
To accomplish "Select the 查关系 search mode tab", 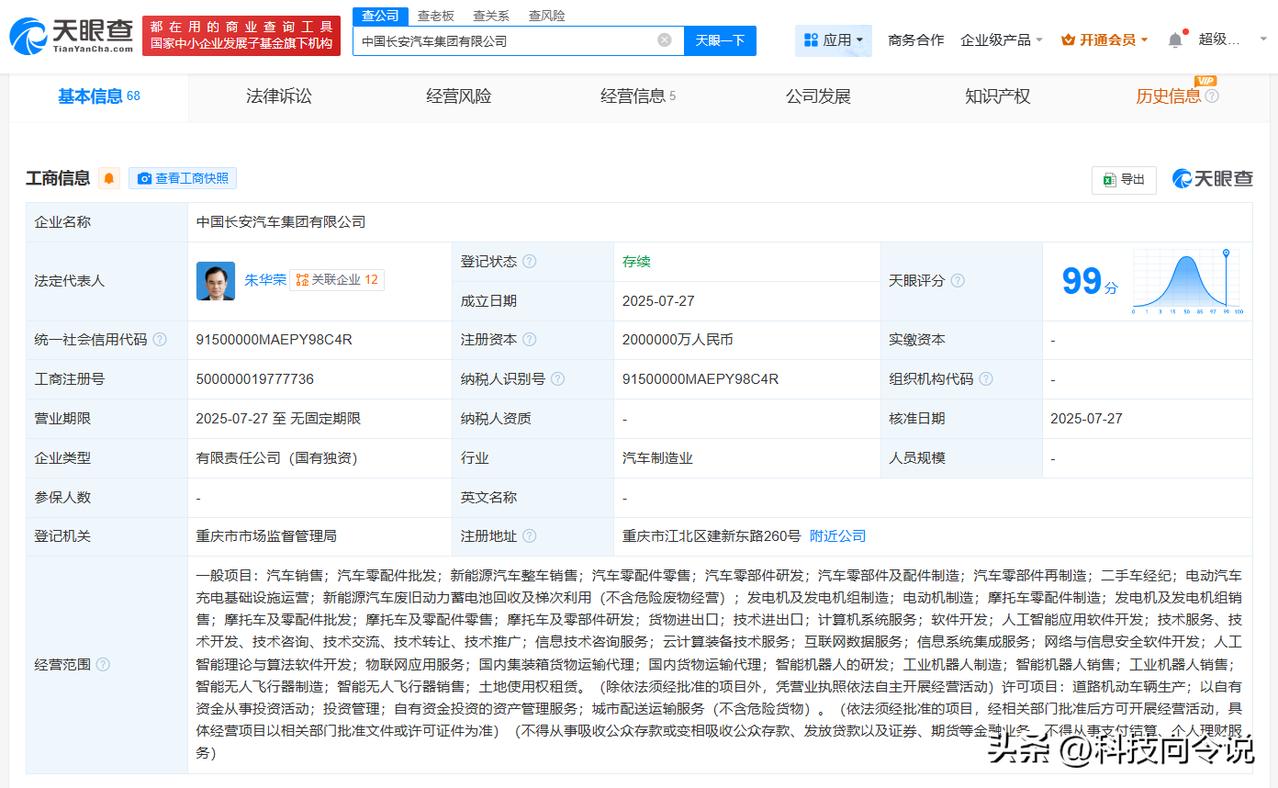I will [x=491, y=15].
